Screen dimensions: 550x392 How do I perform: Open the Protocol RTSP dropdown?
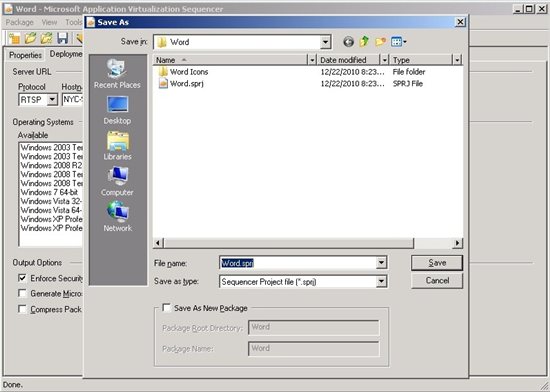(52, 100)
